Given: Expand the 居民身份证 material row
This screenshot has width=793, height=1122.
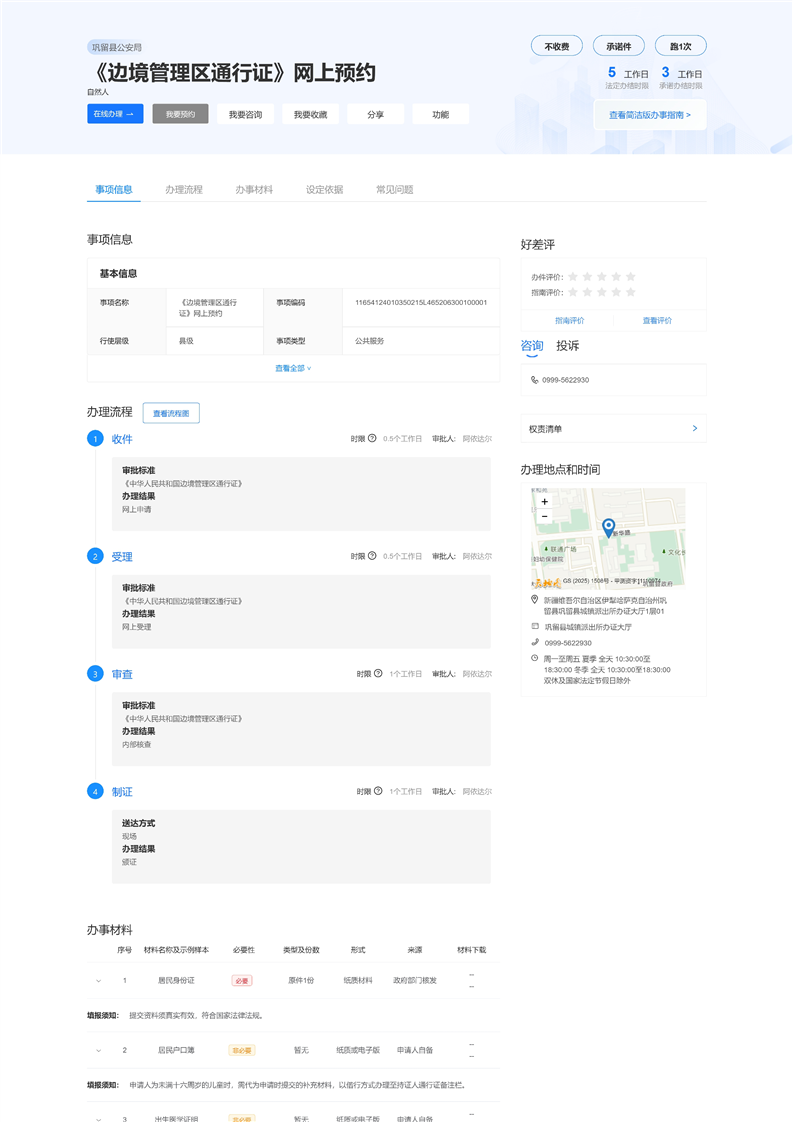Looking at the screenshot, I should tap(98, 981).
